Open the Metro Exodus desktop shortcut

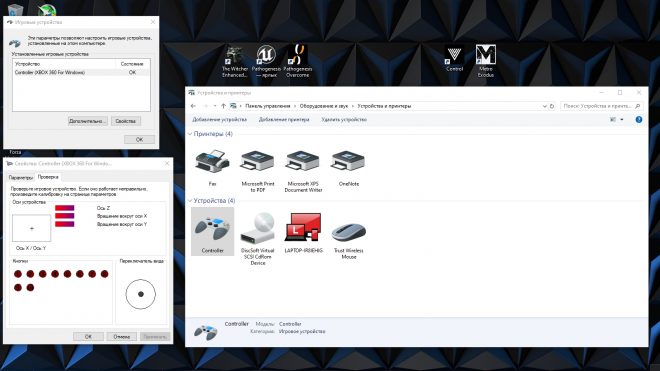(x=485, y=61)
